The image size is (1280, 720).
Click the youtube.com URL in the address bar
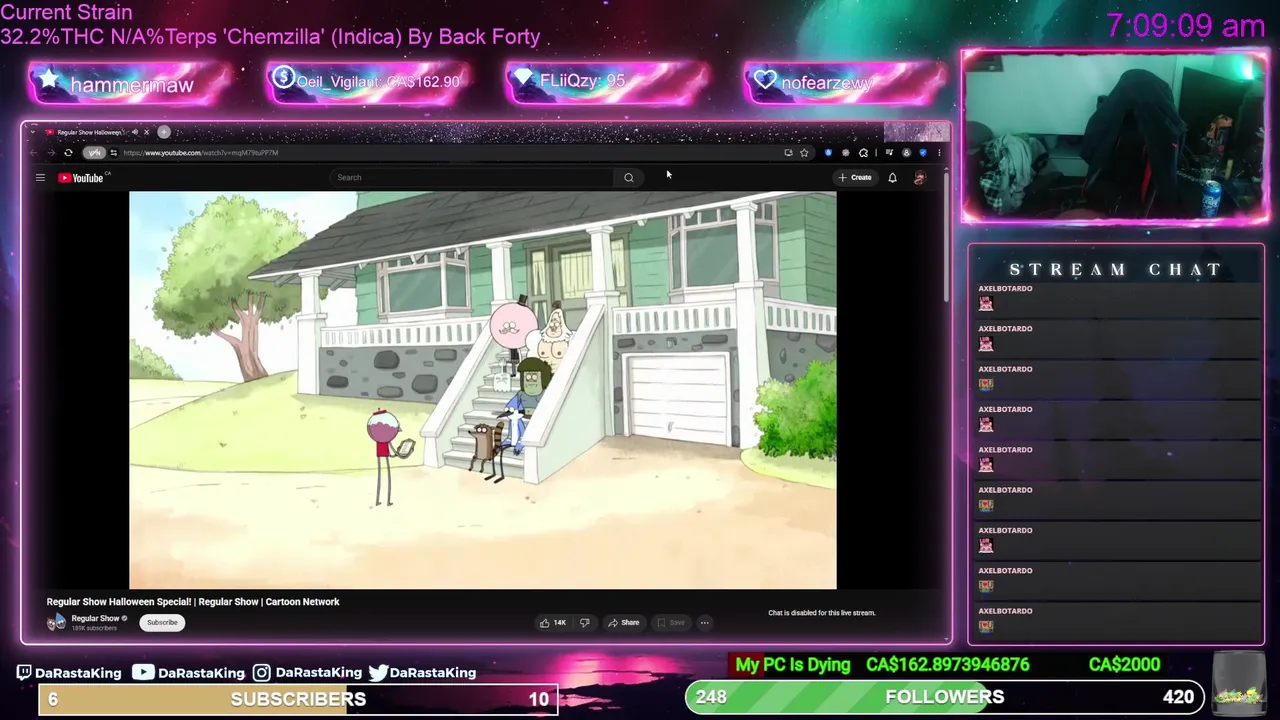coord(201,153)
